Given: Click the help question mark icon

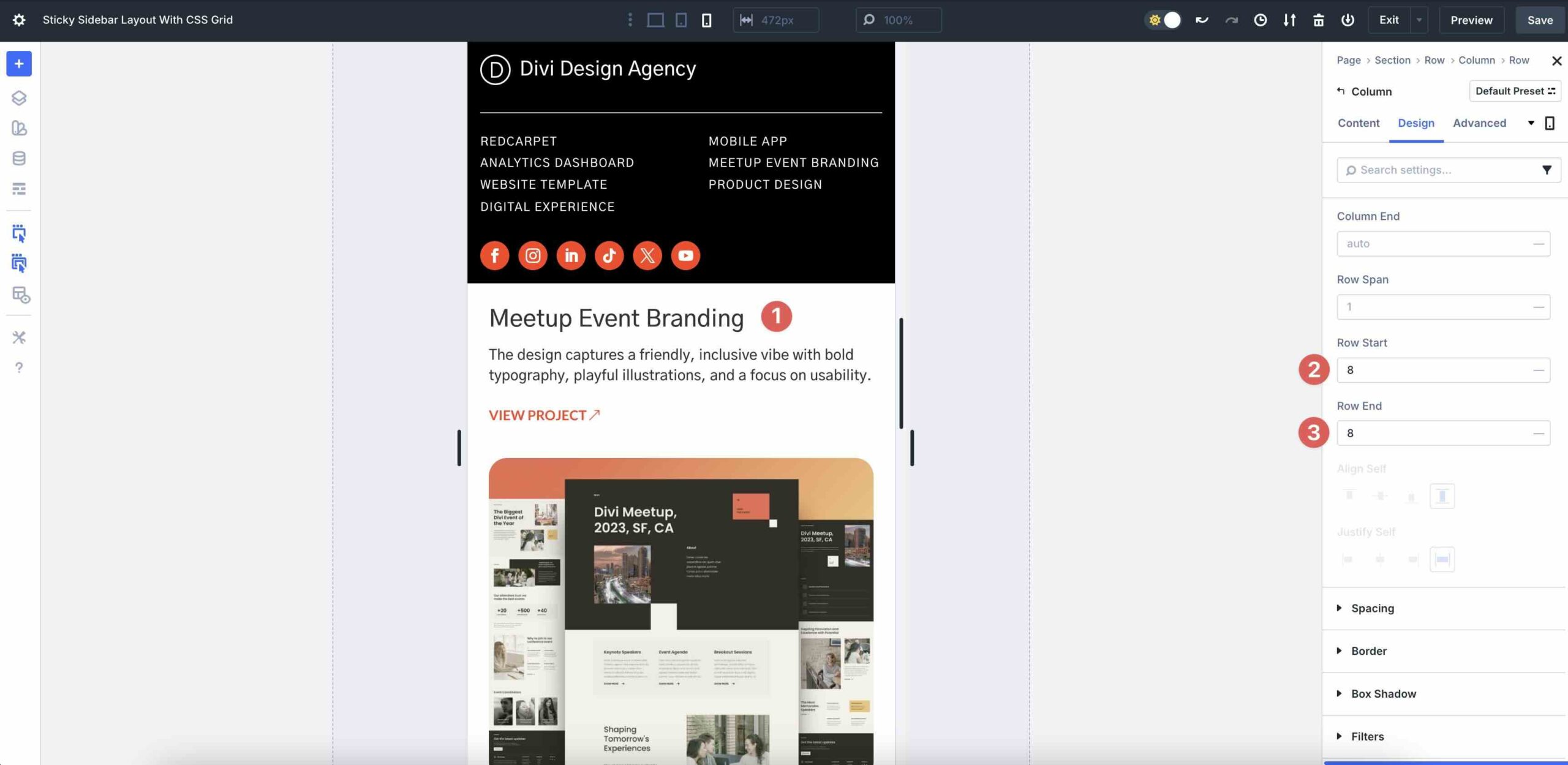Looking at the screenshot, I should pos(18,367).
